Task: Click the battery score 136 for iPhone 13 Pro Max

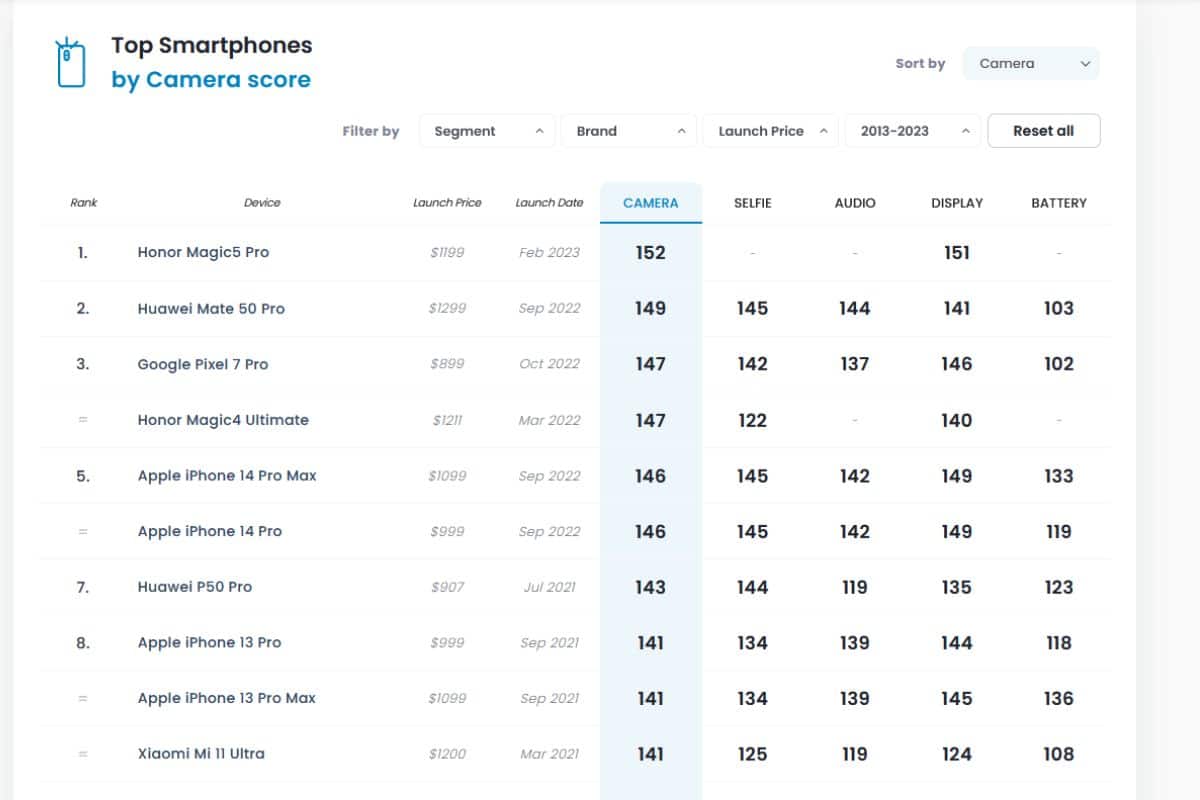Action: [1059, 699]
